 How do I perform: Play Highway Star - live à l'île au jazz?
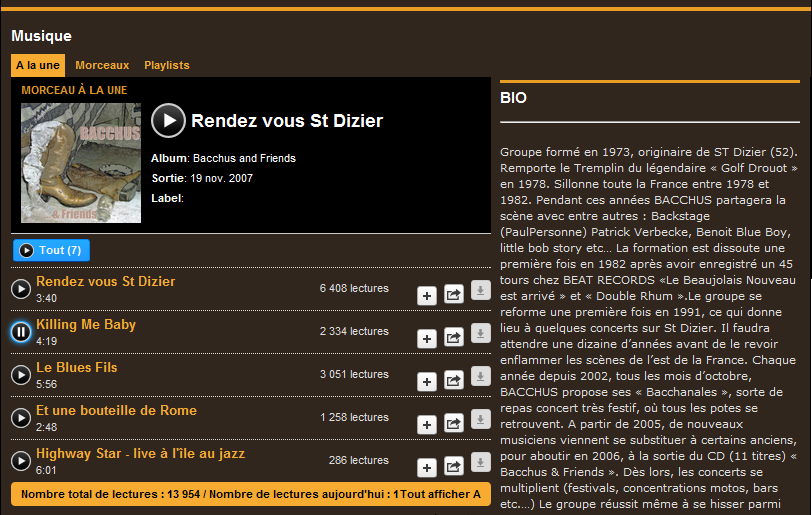click(21, 461)
